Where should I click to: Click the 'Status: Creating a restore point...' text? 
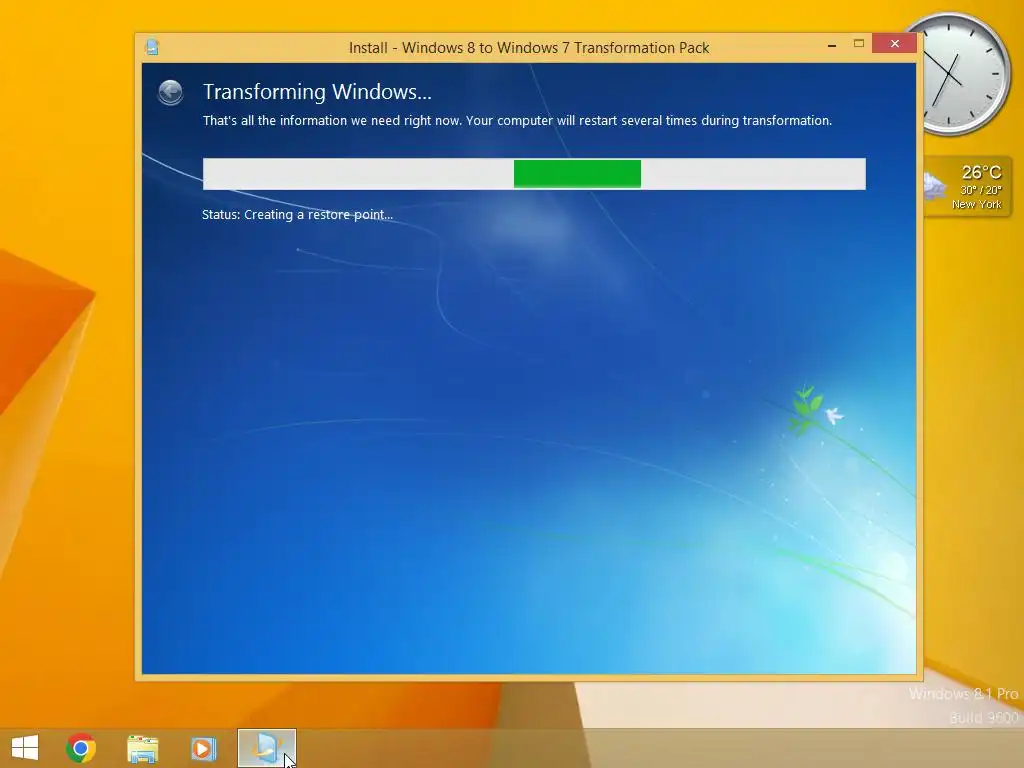pyautogui.click(x=297, y=215)
